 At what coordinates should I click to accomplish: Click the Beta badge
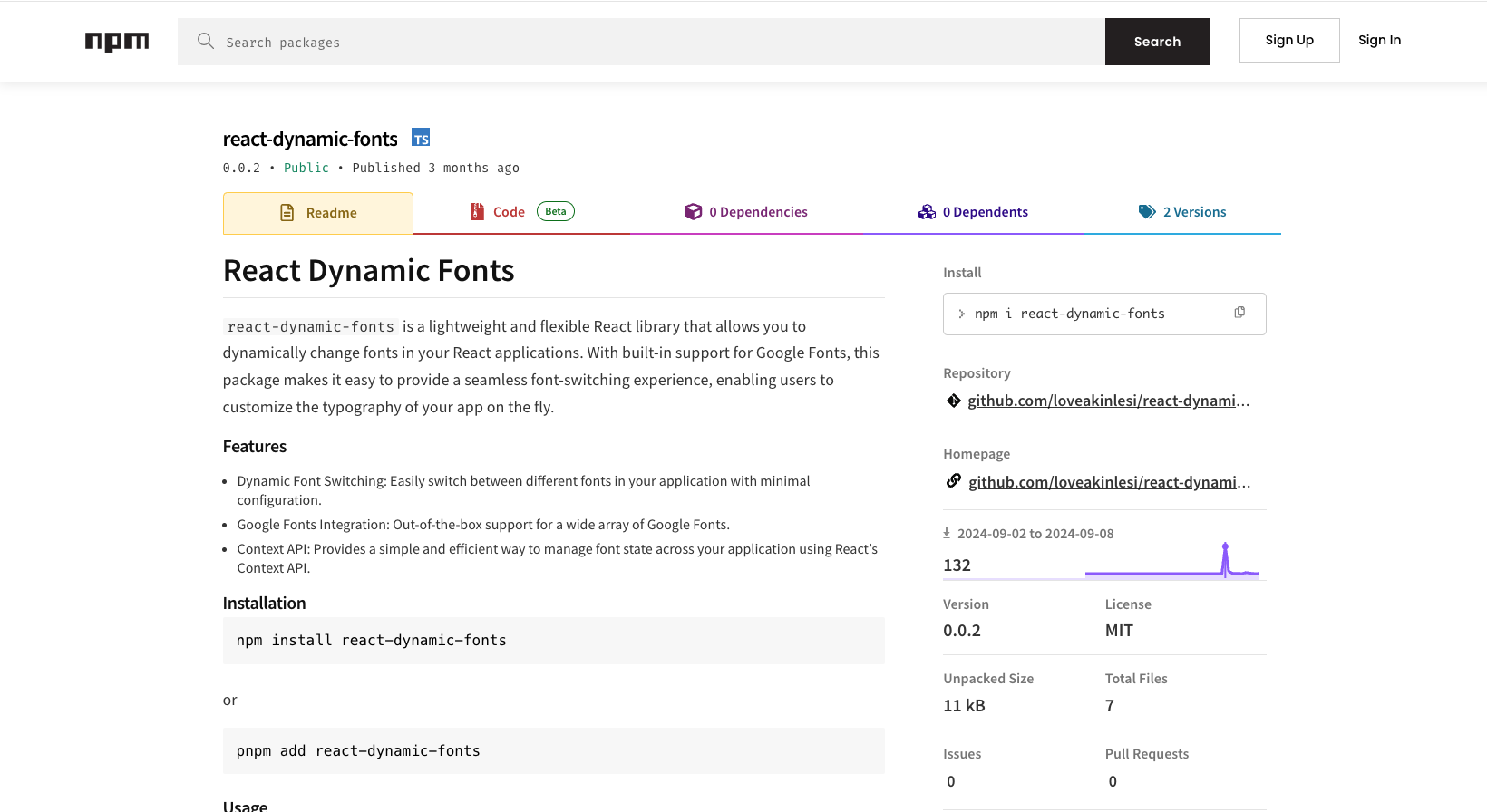(556, 211)
